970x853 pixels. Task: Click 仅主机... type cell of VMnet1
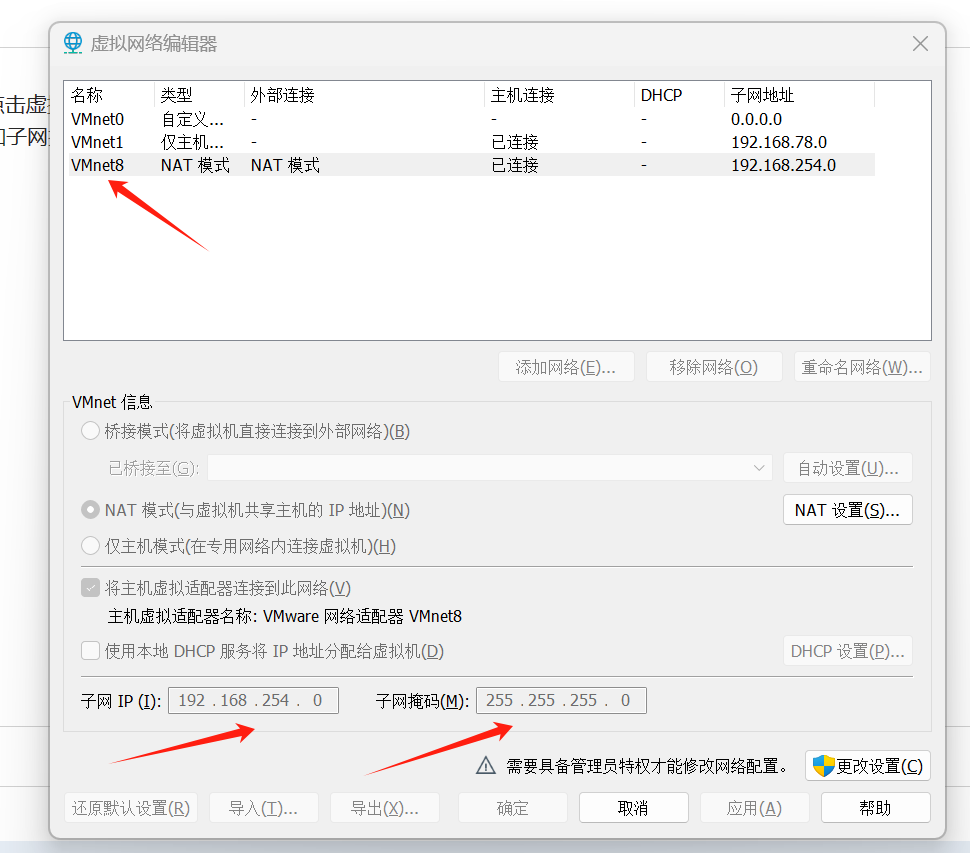point(192,142)
